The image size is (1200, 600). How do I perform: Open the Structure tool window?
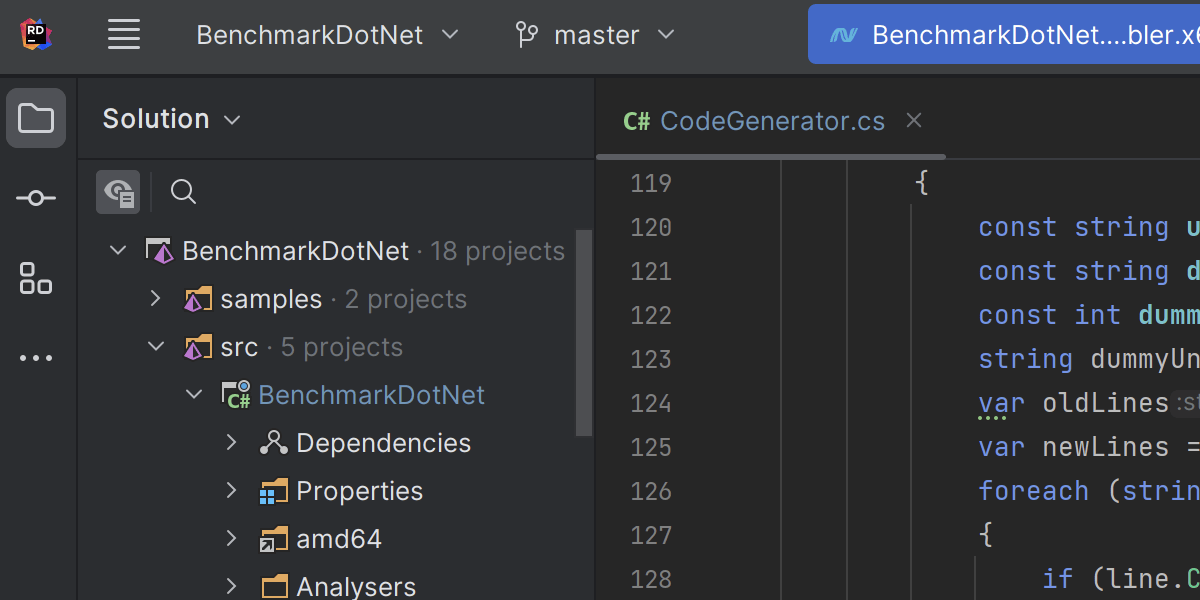tap(36, 278)
